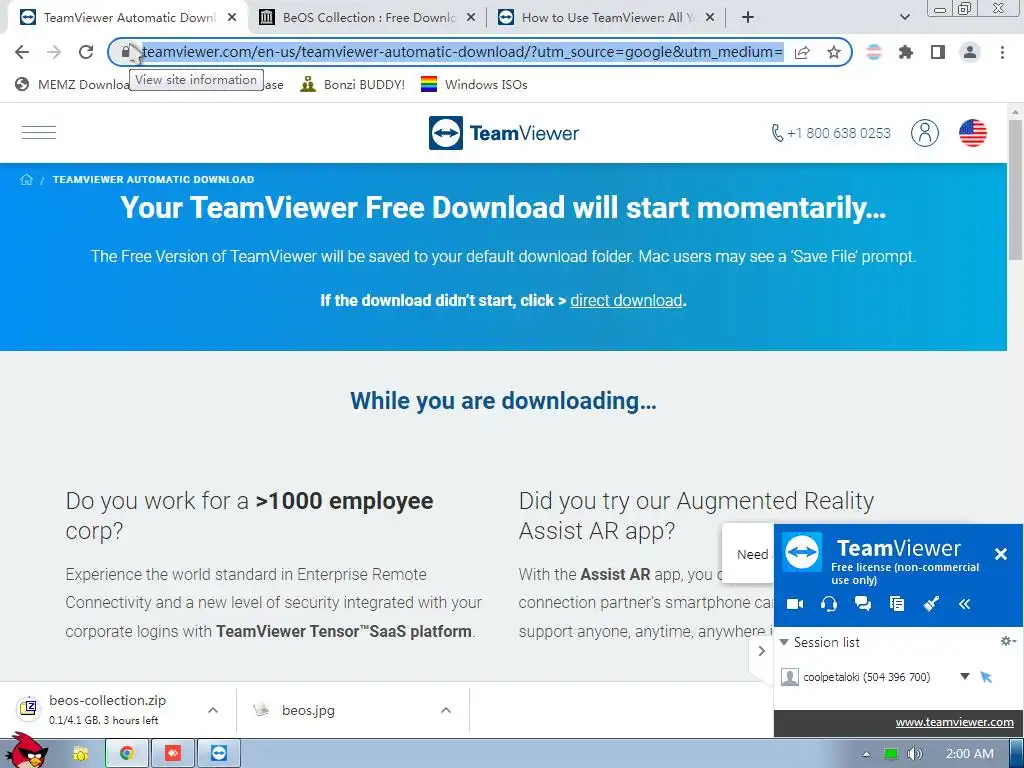Close the BeOS Collection tab

(472, 18)
